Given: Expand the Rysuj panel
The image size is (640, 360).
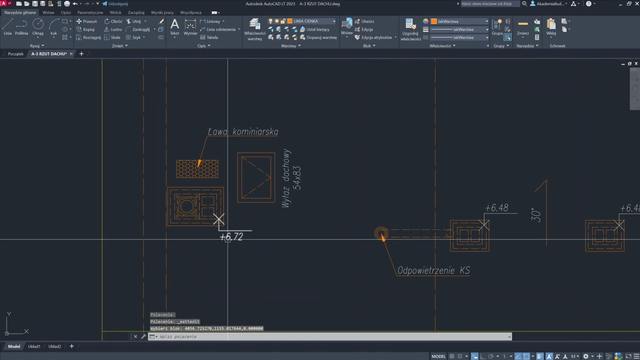Looking at the screenshot, I should click(37, 46).
